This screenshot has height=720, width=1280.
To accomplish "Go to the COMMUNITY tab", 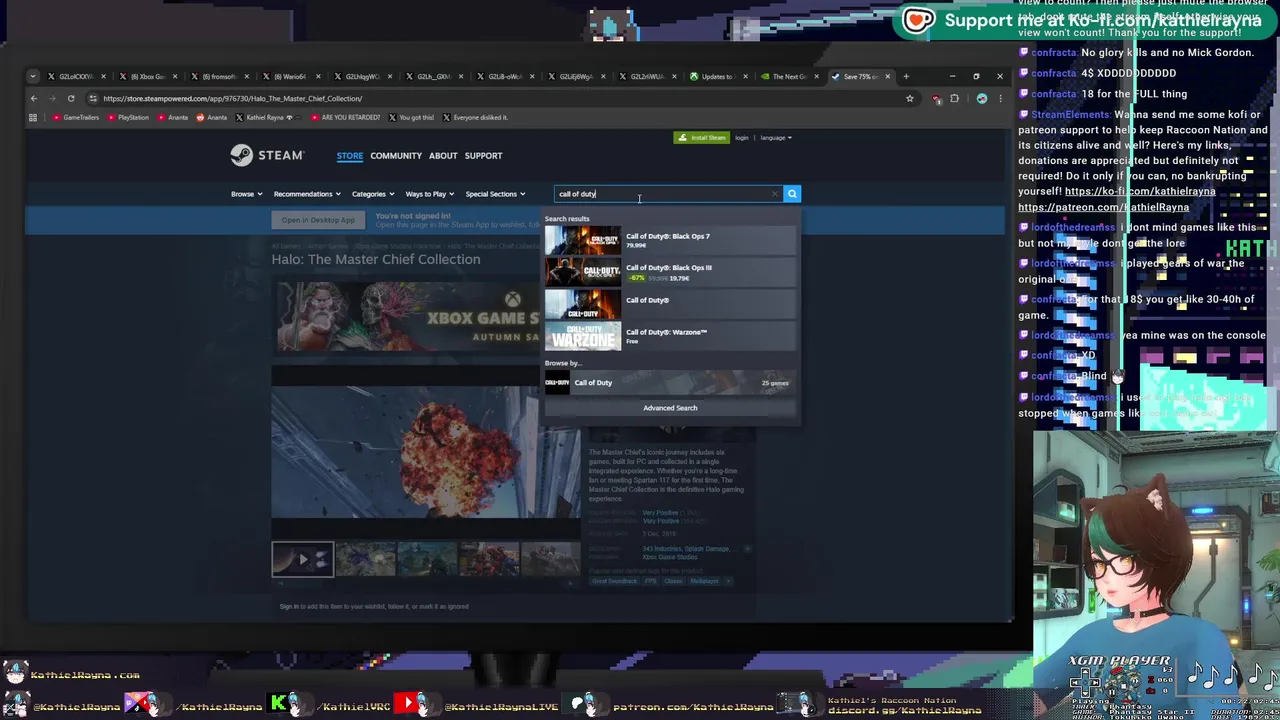I will [396, 156].
